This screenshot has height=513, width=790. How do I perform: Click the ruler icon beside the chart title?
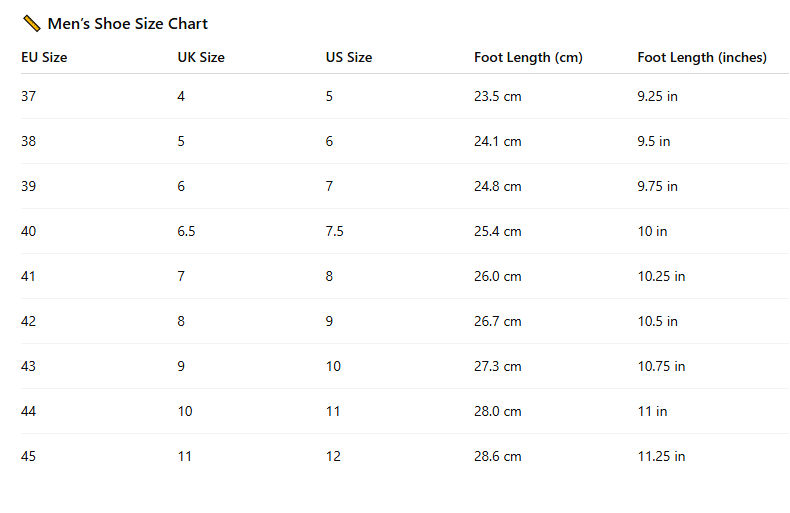click(31, 23)
